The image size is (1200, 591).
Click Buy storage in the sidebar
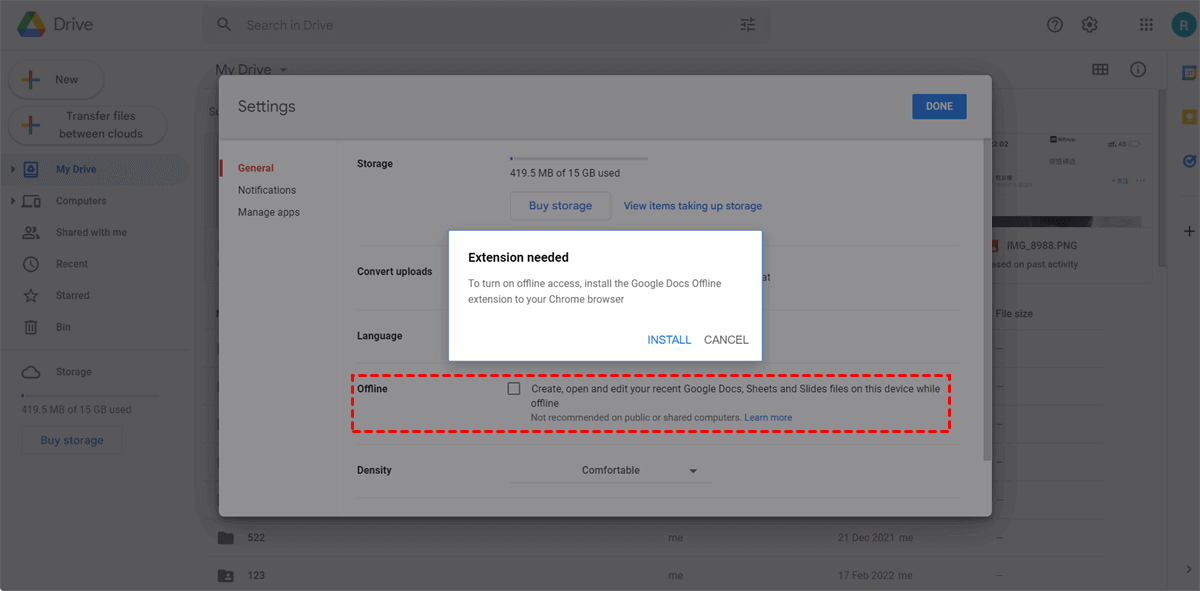pos(72,440)
